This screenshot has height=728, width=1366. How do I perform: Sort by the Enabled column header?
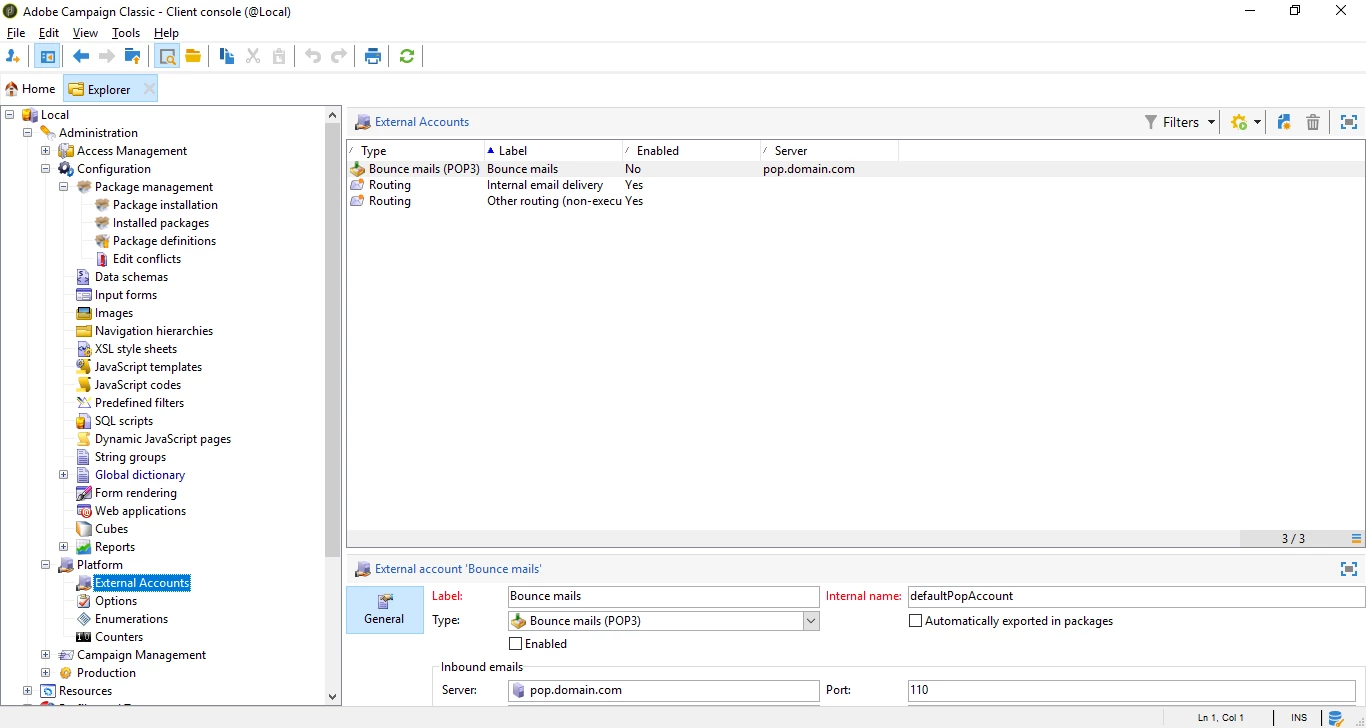coord(691,151)
